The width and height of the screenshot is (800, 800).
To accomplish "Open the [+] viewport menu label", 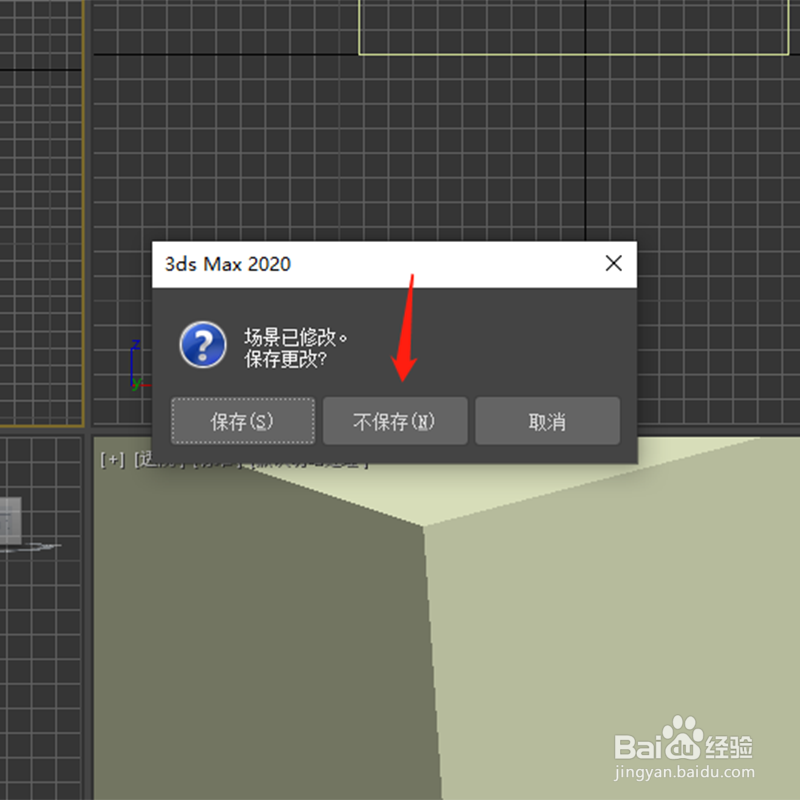I will 113,460.
